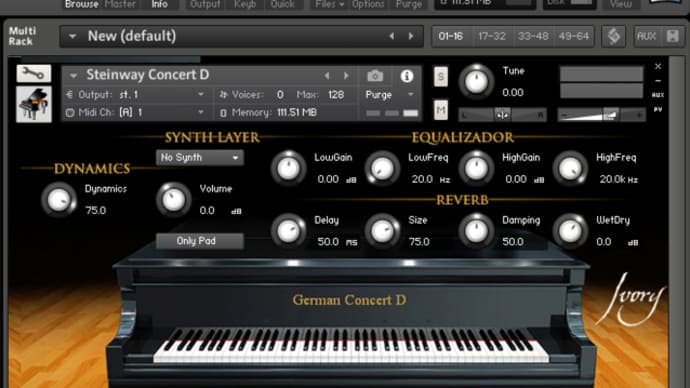This screenshot has height=388, width=690.
Task: Open the Files menu in top bar
Action: (x=330, y=4)
